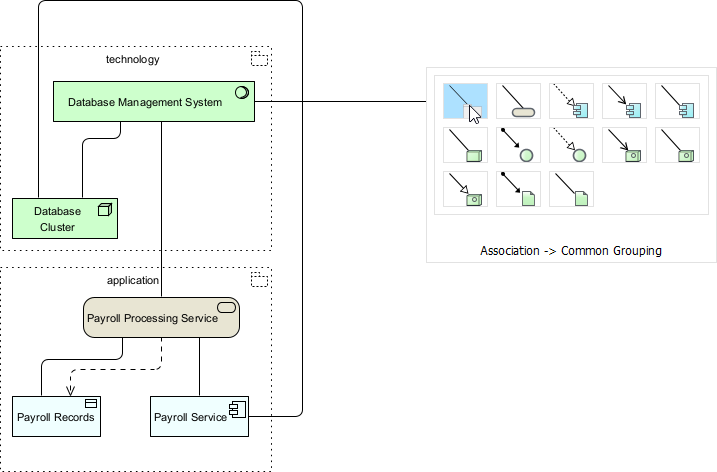Choose association to rounded service element icon
Viewport: 717px width, 472px height.
click(x=518, y=101)
